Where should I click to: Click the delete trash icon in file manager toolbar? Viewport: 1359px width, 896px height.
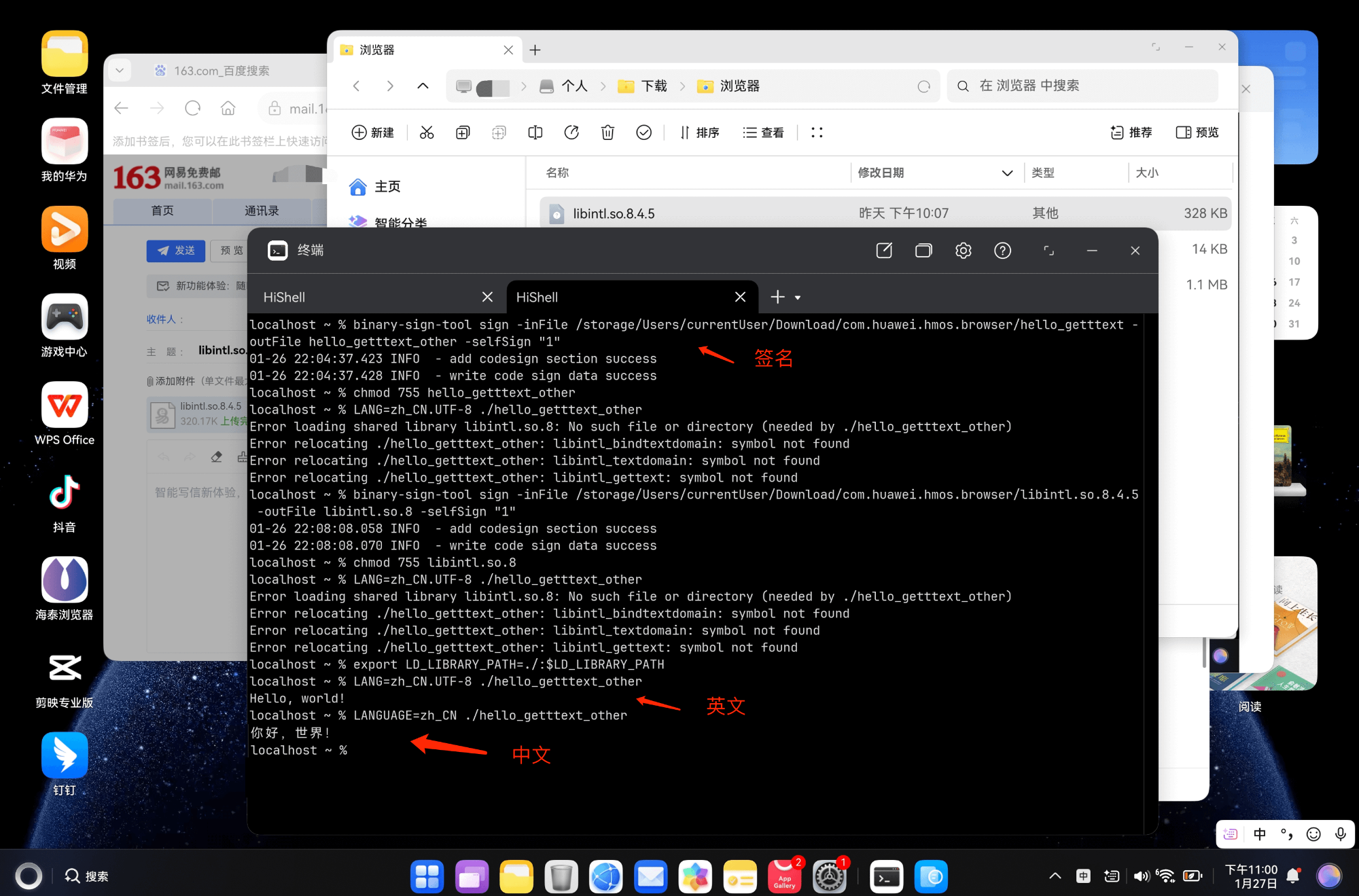pyautogui.click(x=607, y=132)
